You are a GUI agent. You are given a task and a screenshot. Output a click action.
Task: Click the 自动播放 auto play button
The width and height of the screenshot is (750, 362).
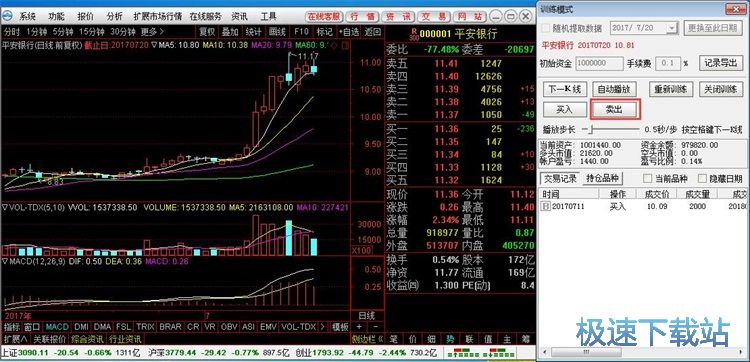[614, 89]
